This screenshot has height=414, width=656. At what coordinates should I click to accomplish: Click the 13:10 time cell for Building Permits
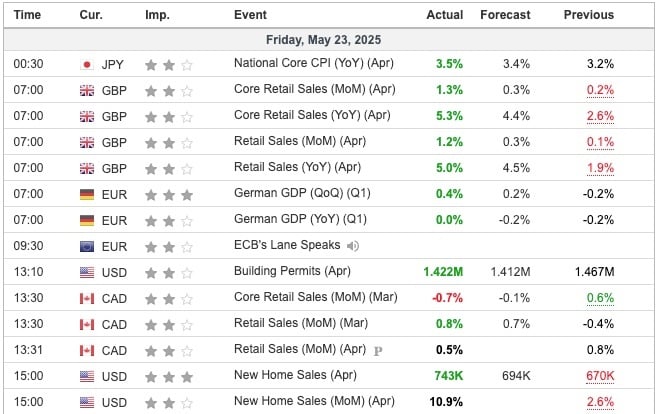click(x=28, y=272)
